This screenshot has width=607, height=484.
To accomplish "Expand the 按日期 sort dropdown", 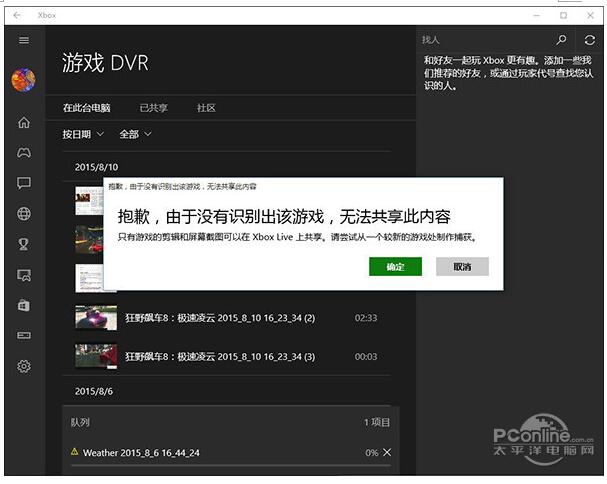I will pos(83,134).
